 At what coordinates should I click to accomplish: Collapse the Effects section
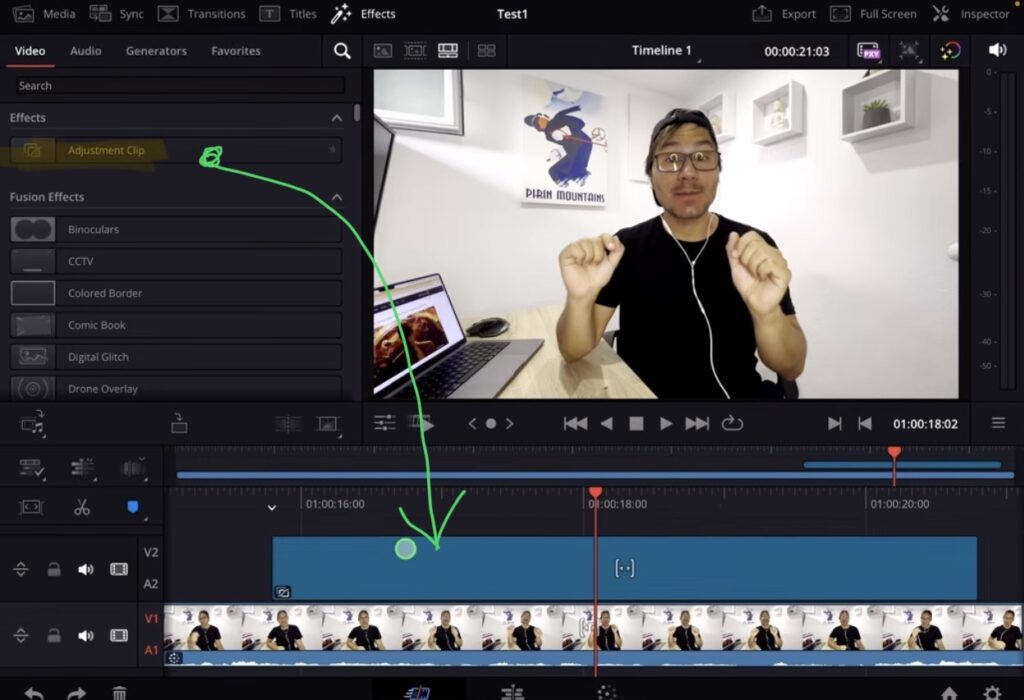[x=337, y=117]
